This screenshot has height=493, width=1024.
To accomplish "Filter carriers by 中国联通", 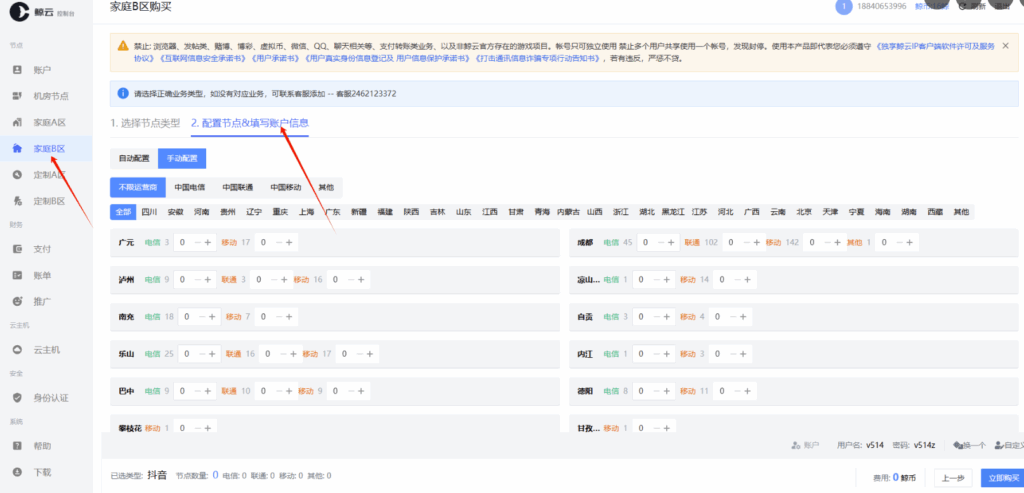I will [238, 187].
